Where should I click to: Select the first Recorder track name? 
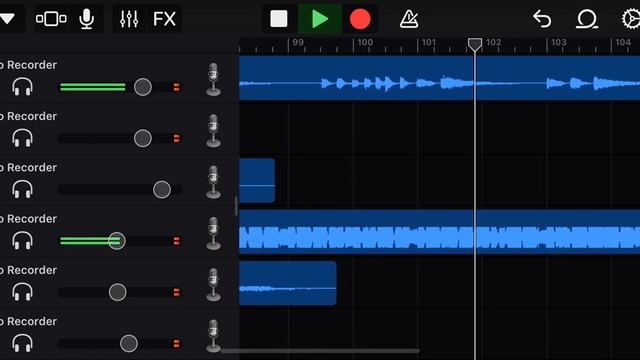point(29,65)
